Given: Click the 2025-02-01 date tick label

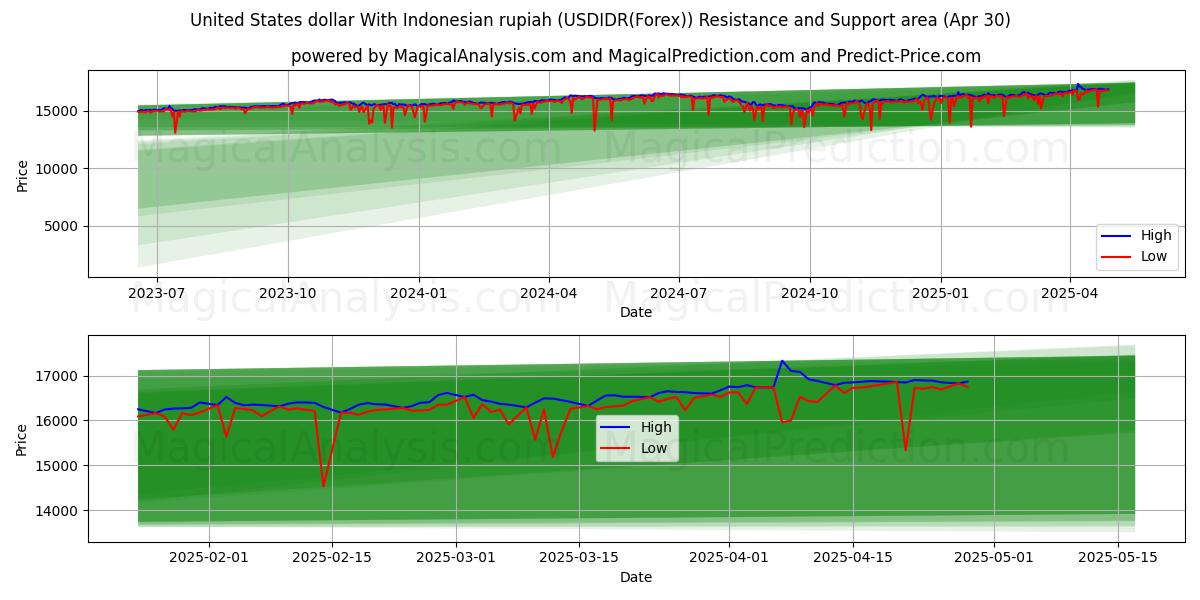Looking at the screenshot, I should click(x=209, y=559).
